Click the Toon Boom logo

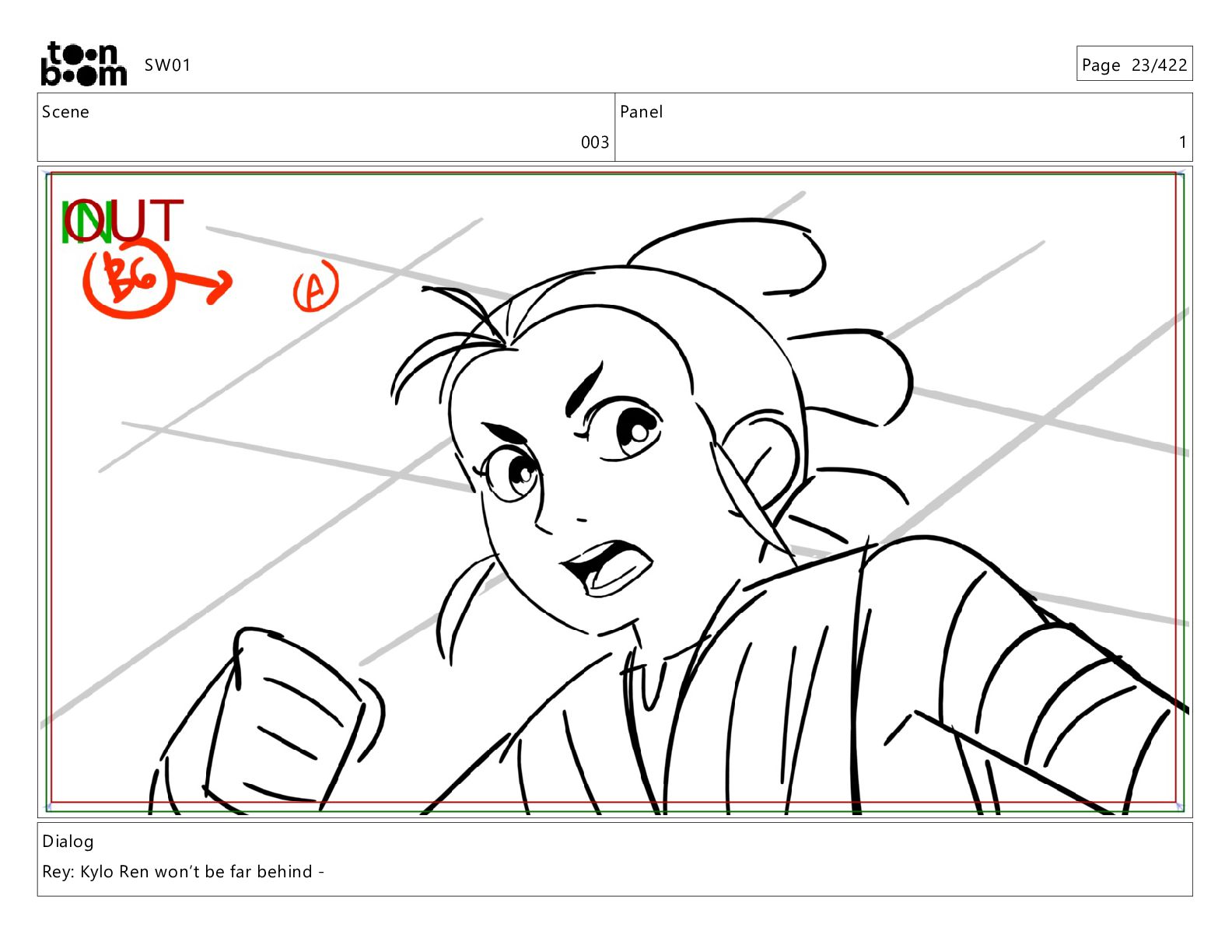click(83, 64)
